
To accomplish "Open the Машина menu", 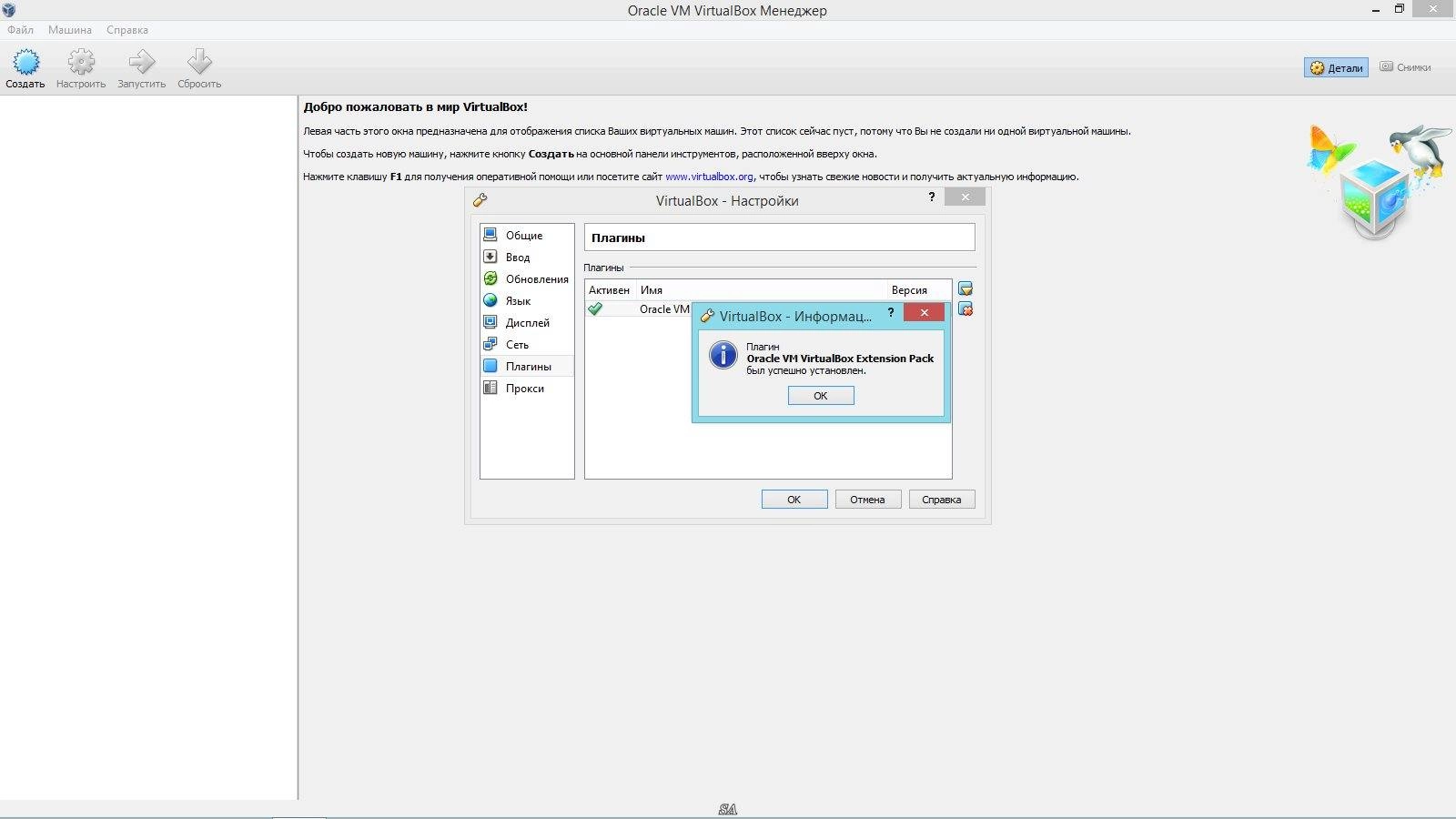I will 70,30.
